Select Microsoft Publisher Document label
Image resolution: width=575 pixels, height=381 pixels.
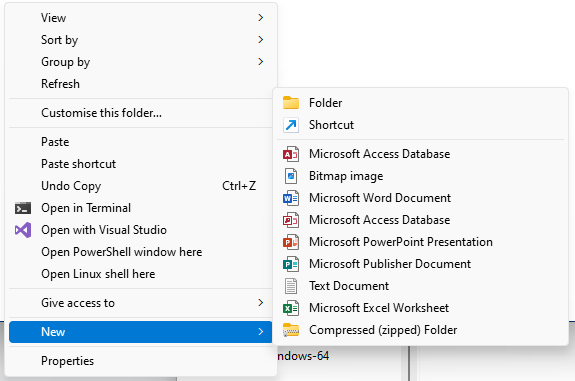[389, 264]
